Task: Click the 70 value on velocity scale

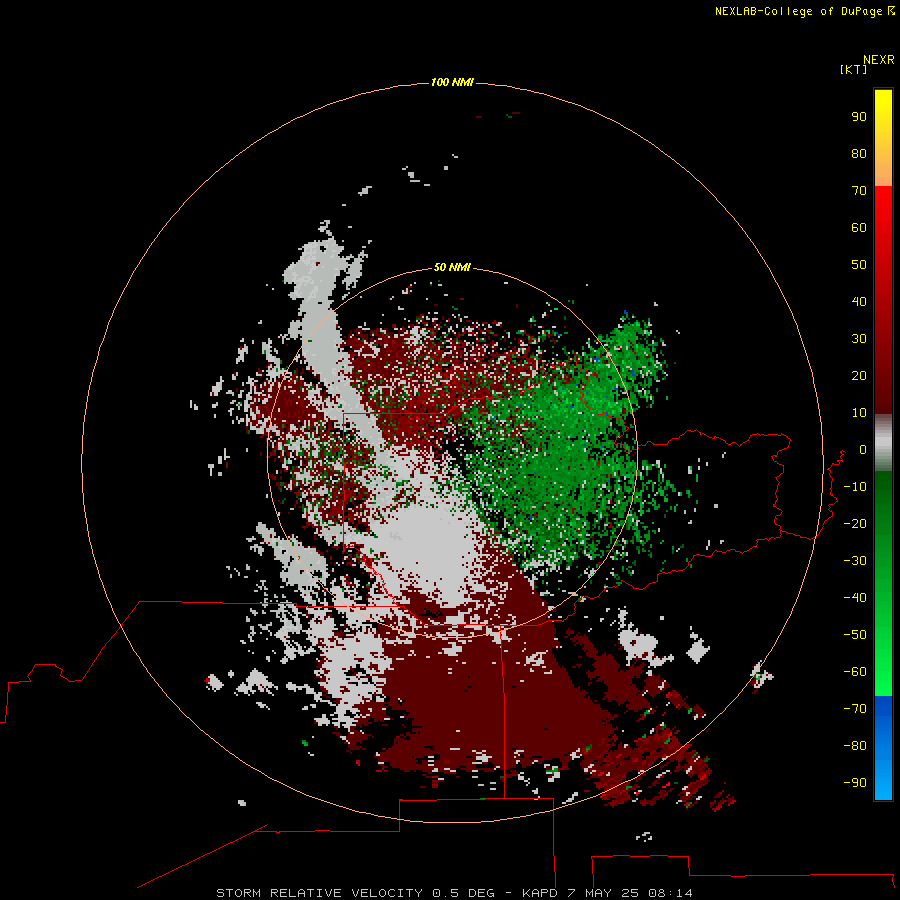Action: 859,191
